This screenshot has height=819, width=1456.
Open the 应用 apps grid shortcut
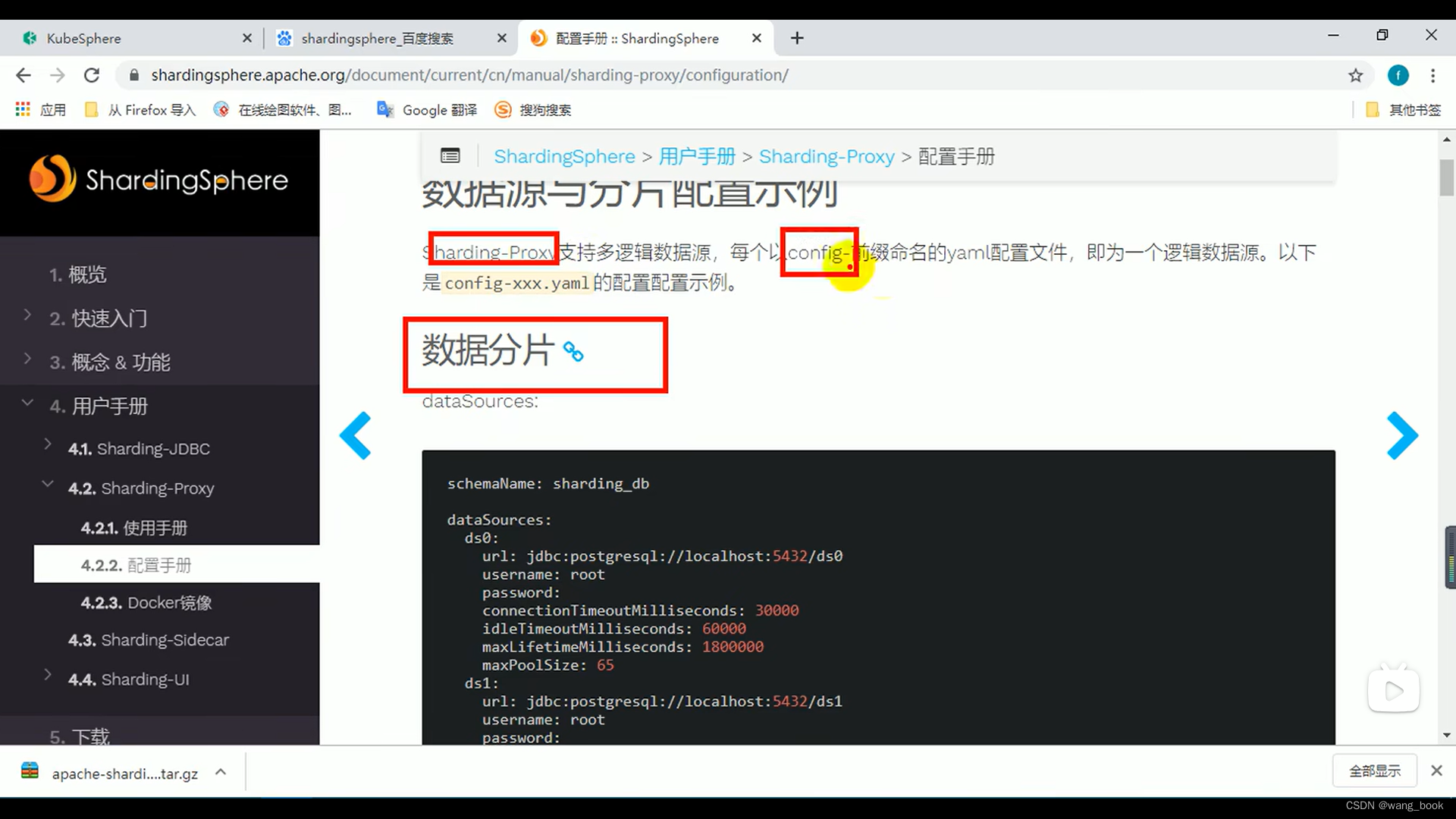(x=41, y=110)
